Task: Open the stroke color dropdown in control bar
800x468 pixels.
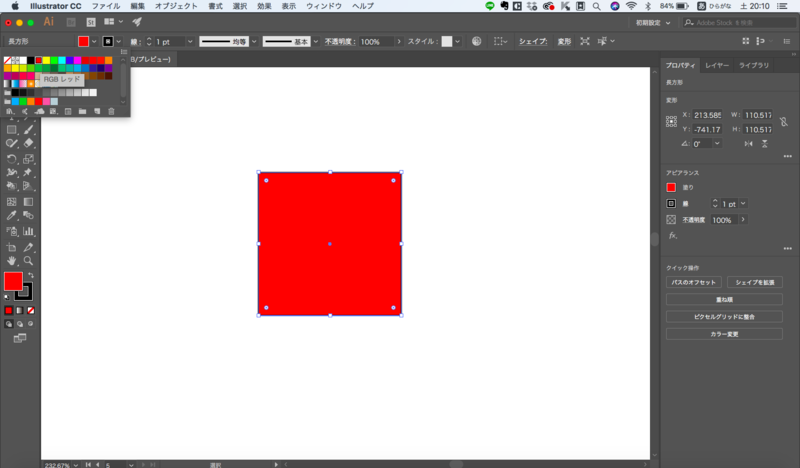Action: click(x=118, y=41)
